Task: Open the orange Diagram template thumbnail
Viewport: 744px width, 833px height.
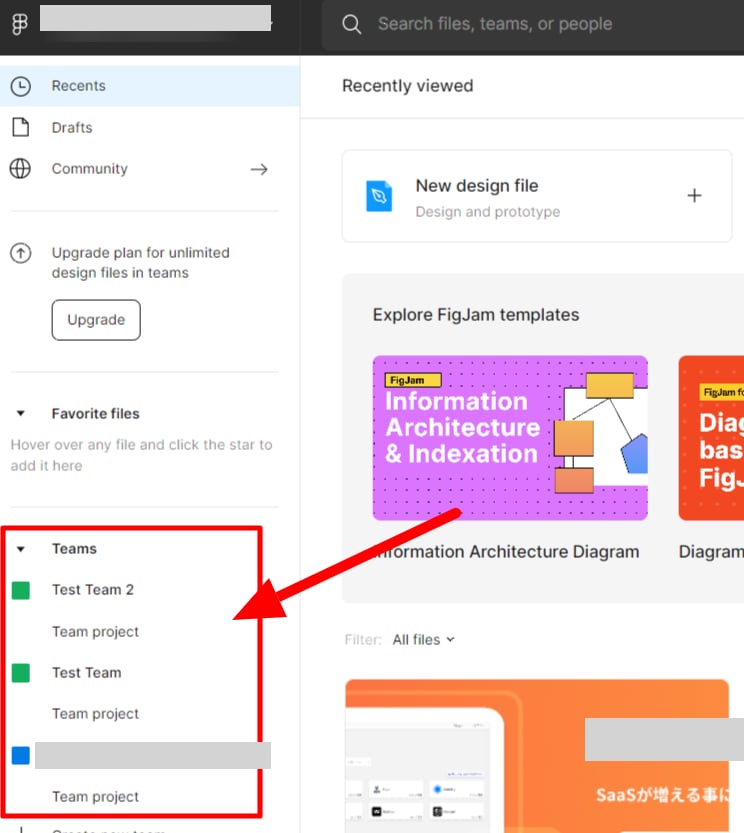Action: coord(711,438)
